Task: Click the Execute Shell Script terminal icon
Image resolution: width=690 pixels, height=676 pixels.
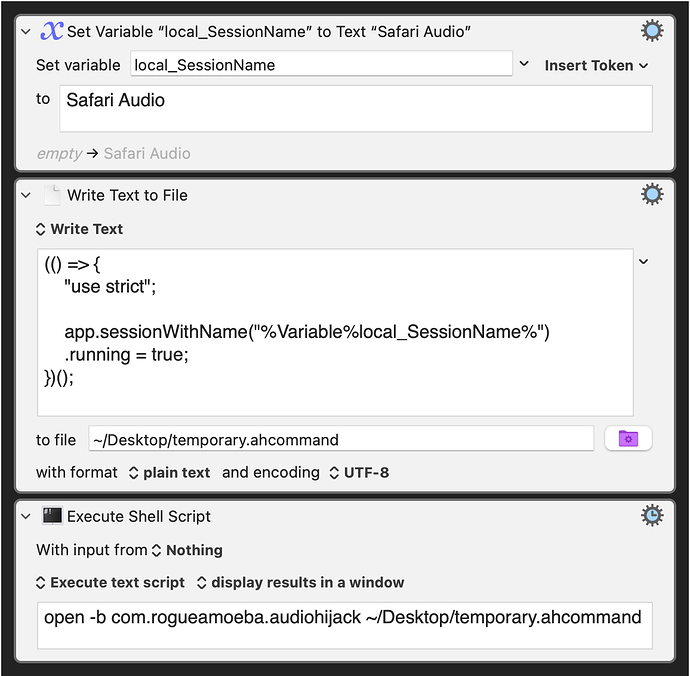Action: 52,515
